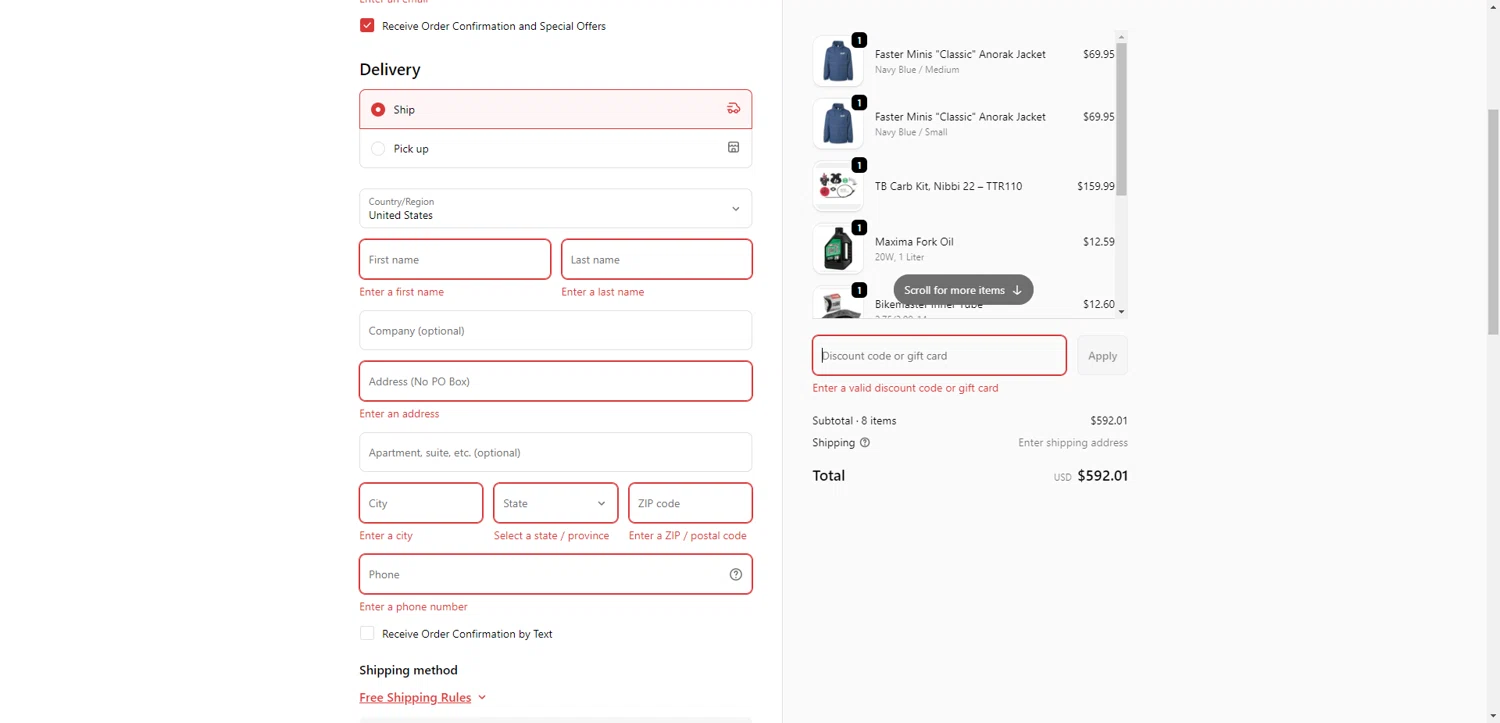
Task: Click the Navy Blue / Small jacket thumbnail
Action: (838, 123)
